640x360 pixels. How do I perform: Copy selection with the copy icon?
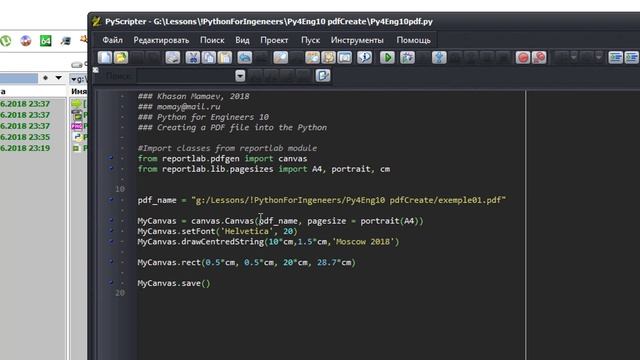tap(209, 58)
